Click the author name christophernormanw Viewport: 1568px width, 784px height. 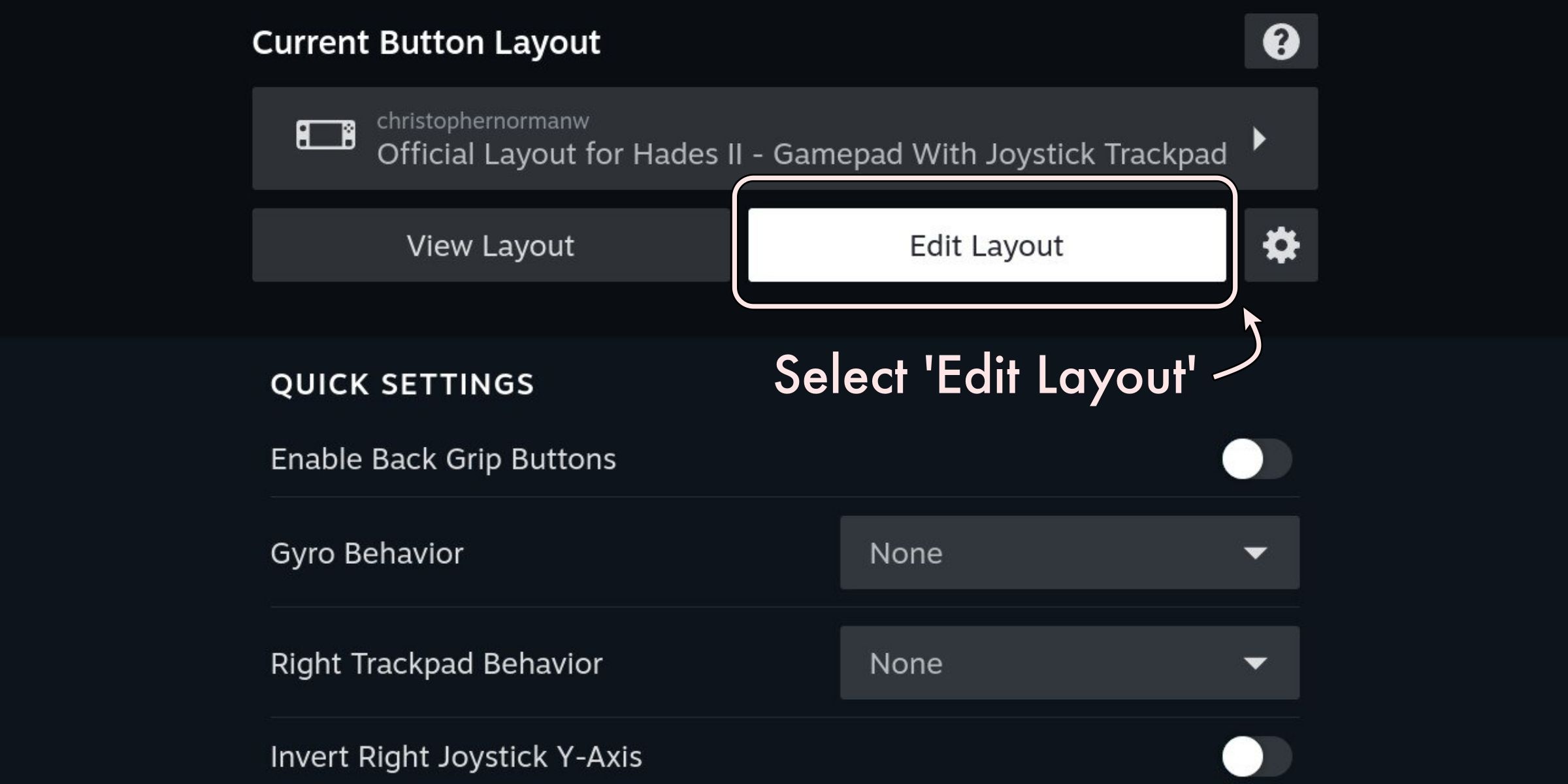click(x=483, y=121)
